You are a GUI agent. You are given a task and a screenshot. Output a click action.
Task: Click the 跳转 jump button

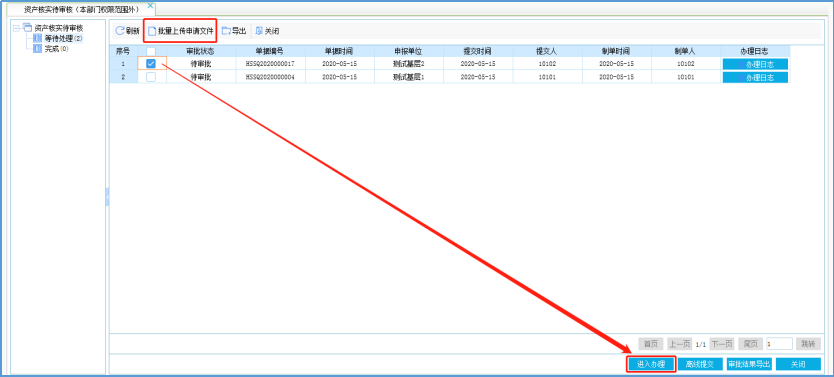[808, 344]
